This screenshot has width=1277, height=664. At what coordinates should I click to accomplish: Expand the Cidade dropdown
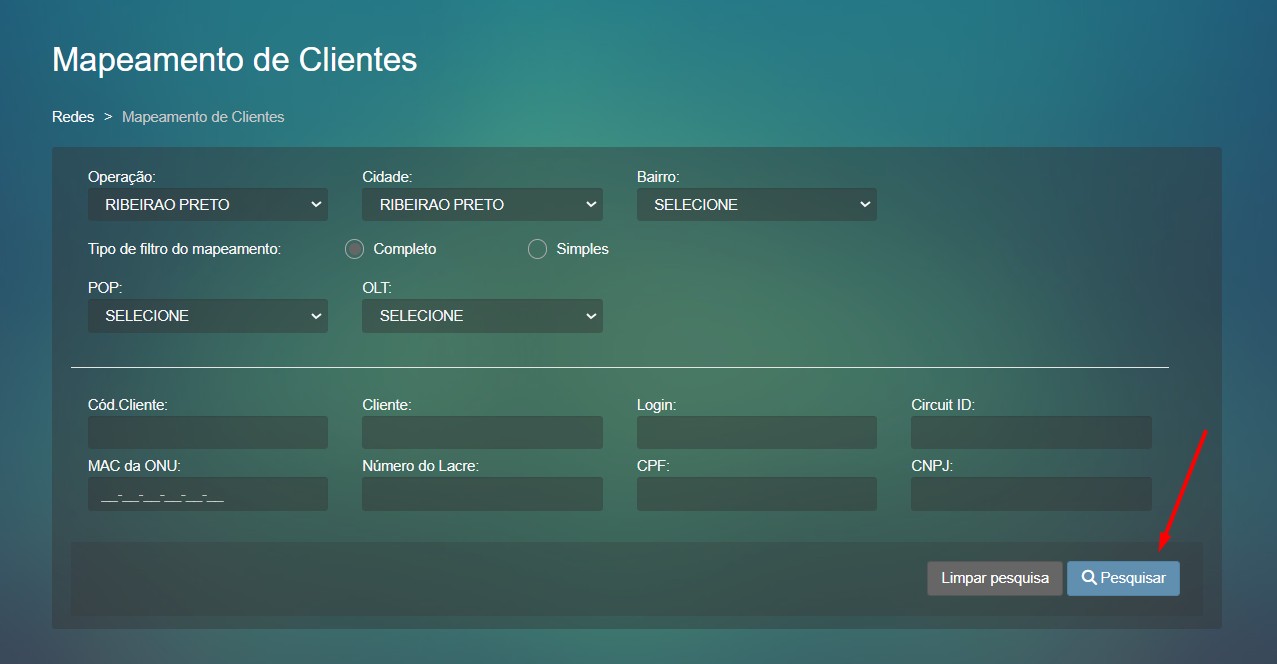(482, 204)
